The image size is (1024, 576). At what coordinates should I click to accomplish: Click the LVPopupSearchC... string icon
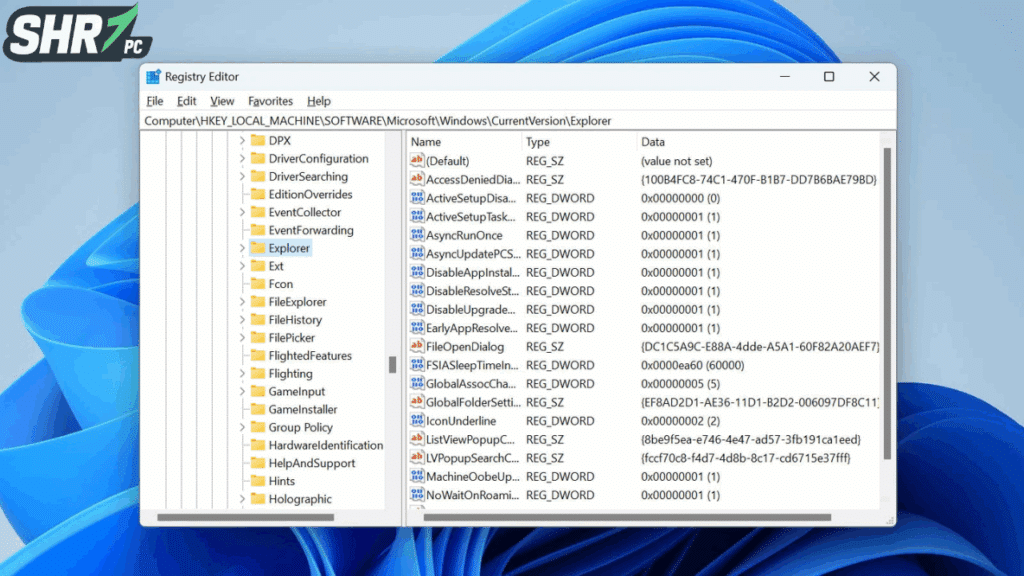417,458
